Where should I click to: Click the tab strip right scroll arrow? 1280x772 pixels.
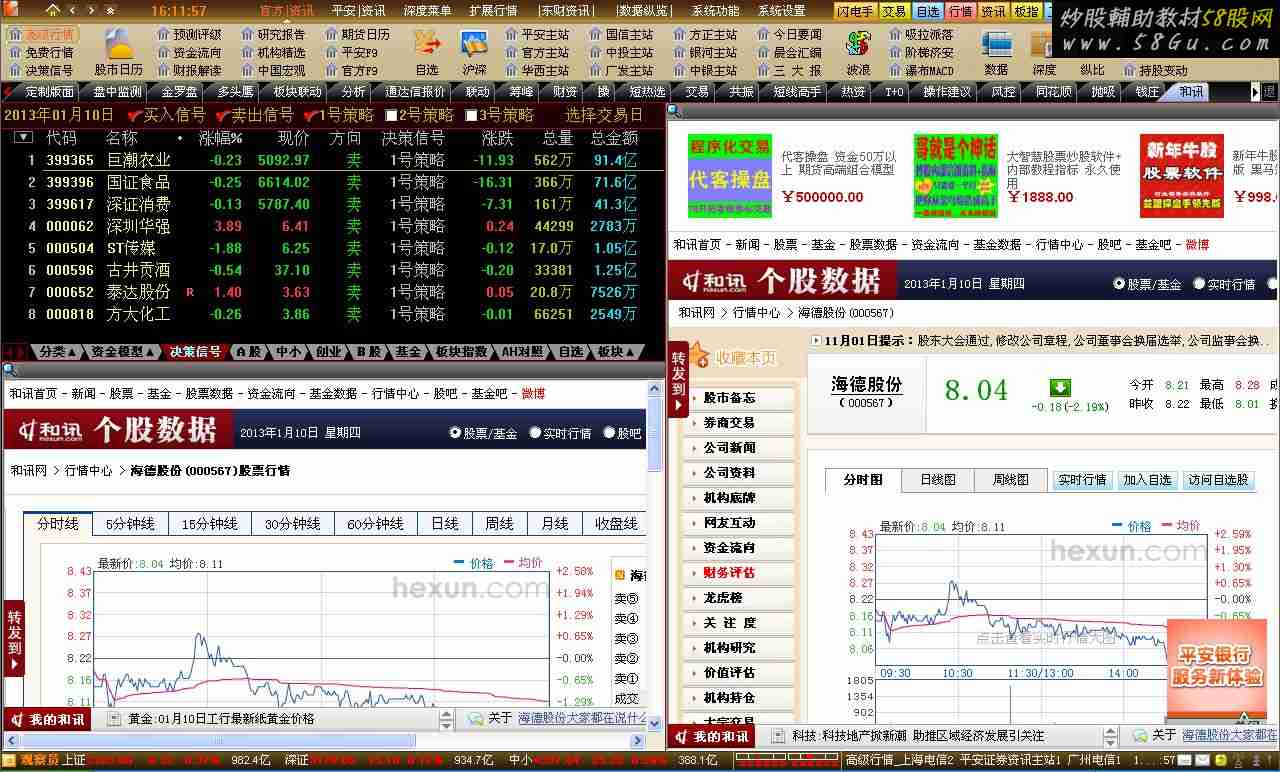[x=1256, y=91]
